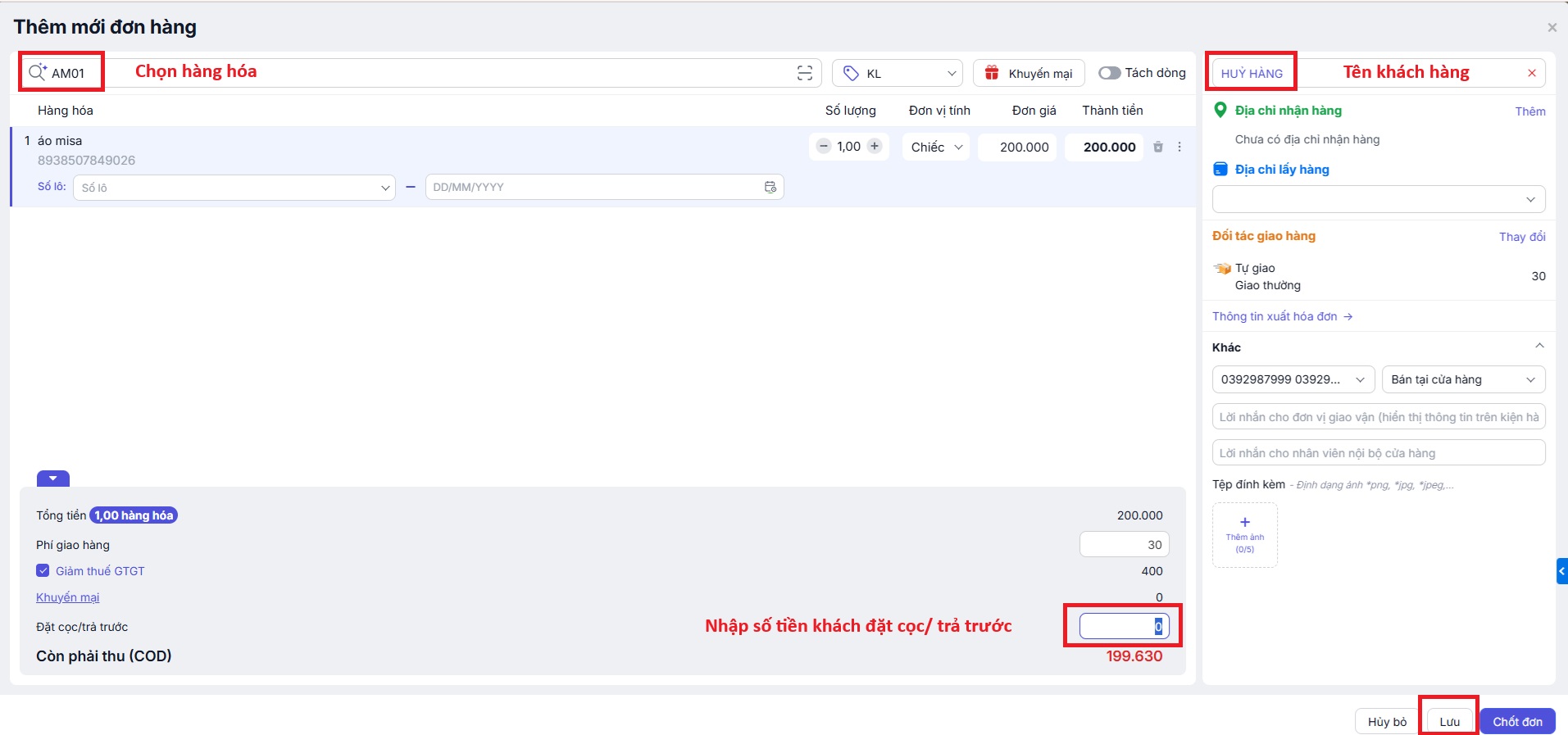1568x735 pixels.
Task: Click the Tổng tiền value 200.000
Action: pyautogui.click(x=1140, y=515)
